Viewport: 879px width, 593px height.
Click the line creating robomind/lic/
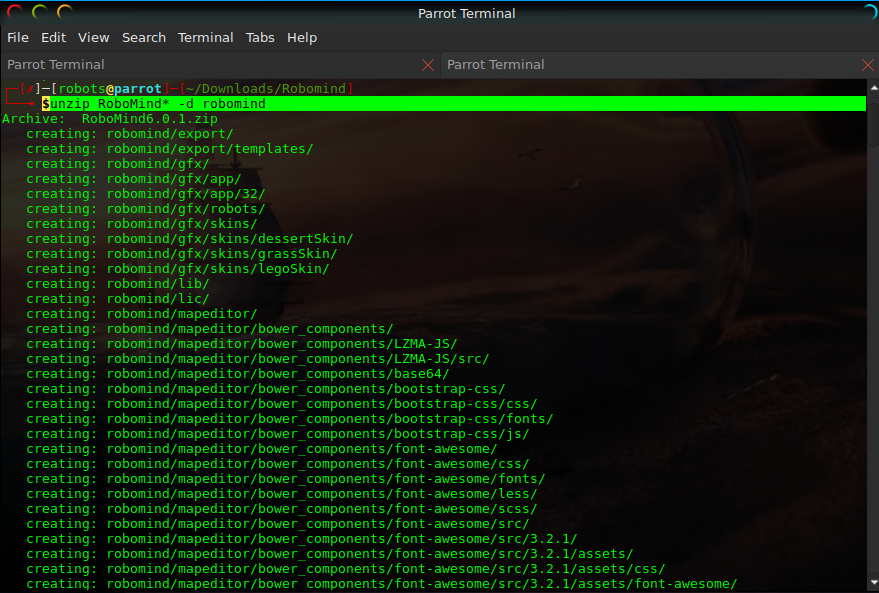click(118, 299)
